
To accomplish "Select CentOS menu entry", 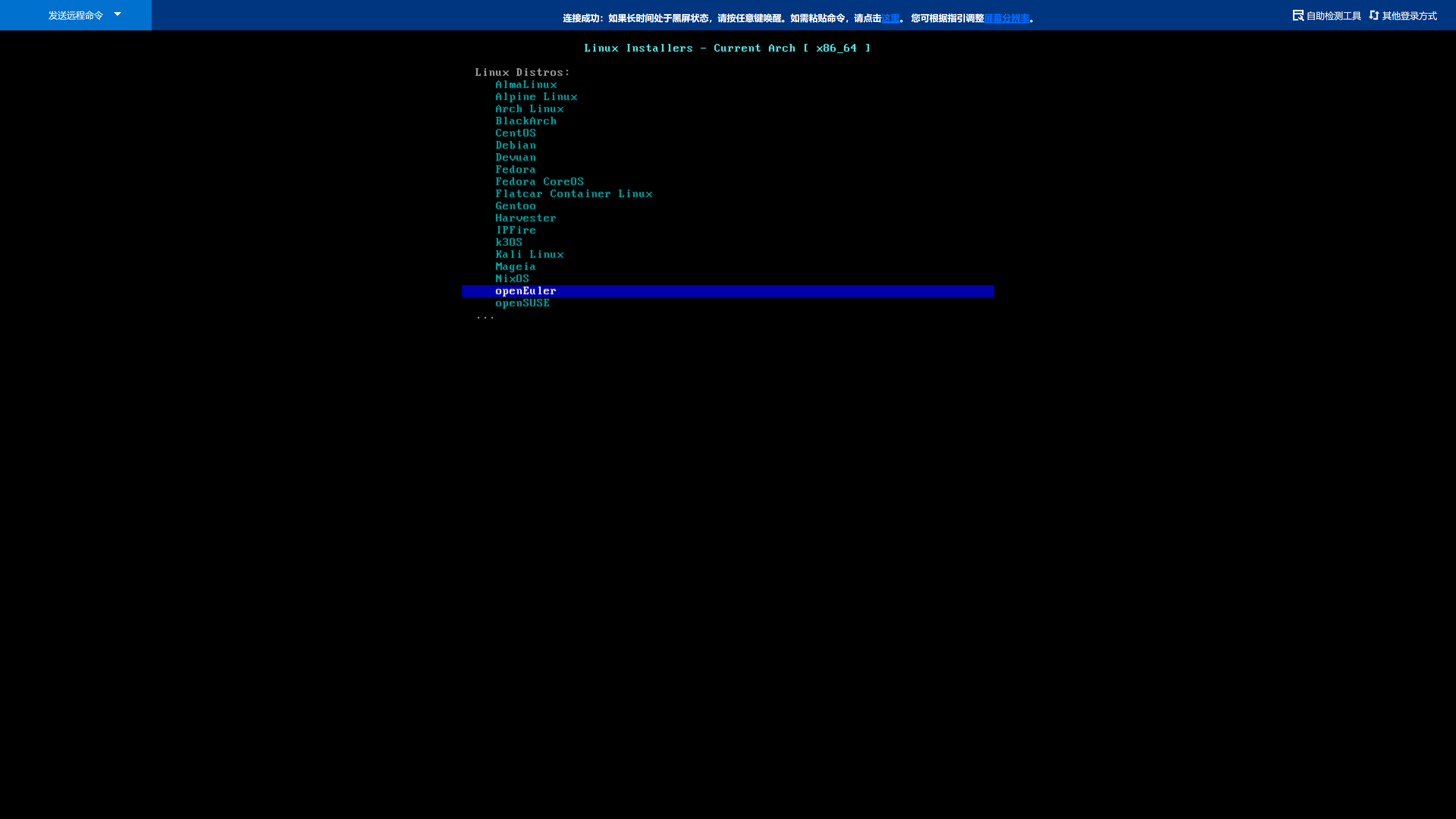I will click(x=516, y=133).
